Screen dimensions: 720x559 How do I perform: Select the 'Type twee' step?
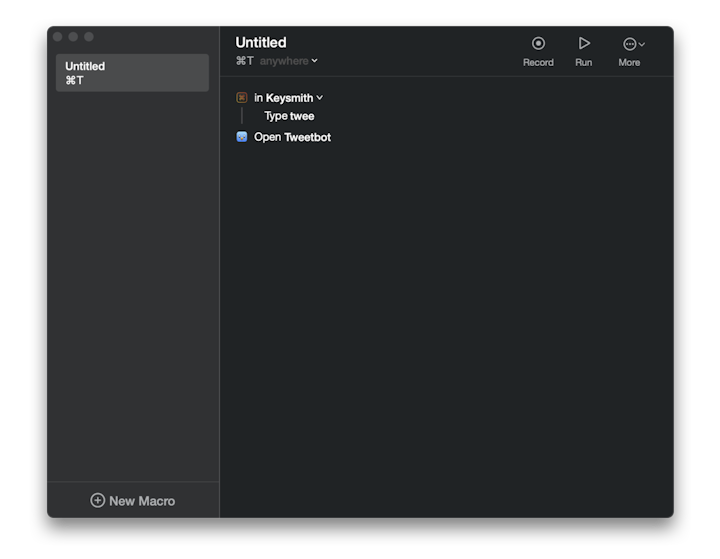[289, 116]
